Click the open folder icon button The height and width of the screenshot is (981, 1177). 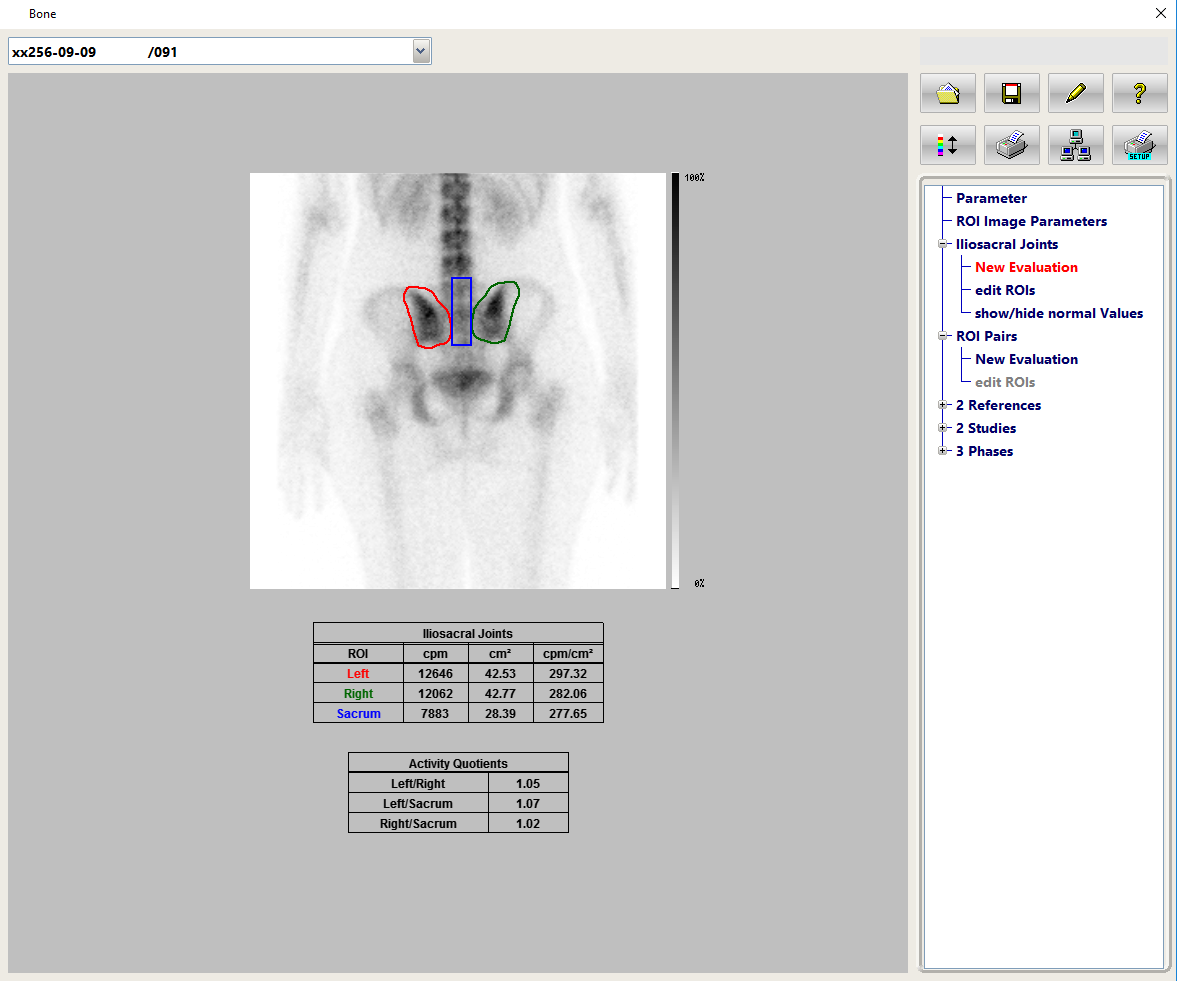click(x=947, y=93)
